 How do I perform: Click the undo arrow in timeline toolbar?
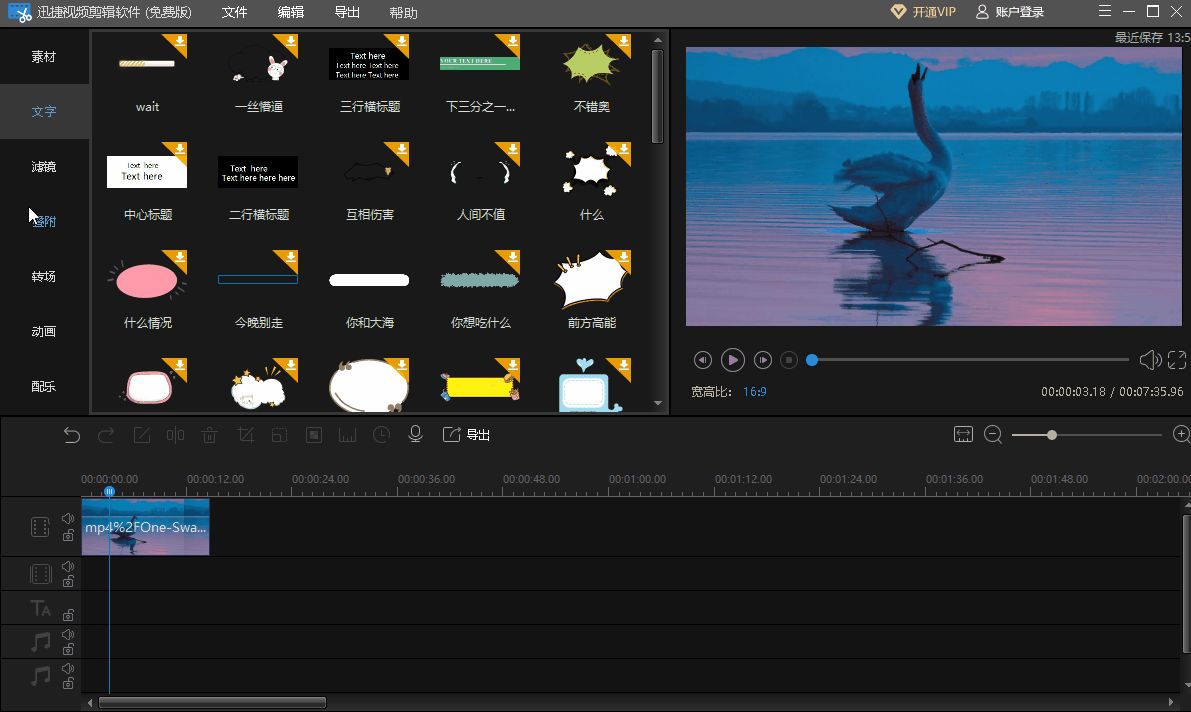point(72,435)
